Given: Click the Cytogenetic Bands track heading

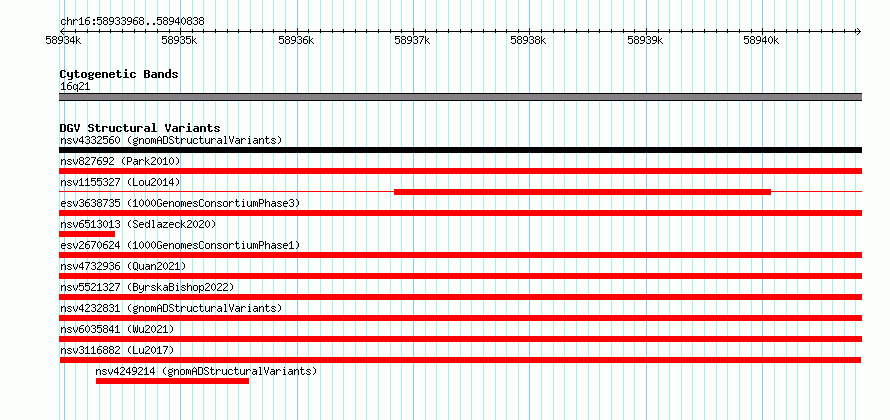Looking at the screenshot, I should coord(119,74).
